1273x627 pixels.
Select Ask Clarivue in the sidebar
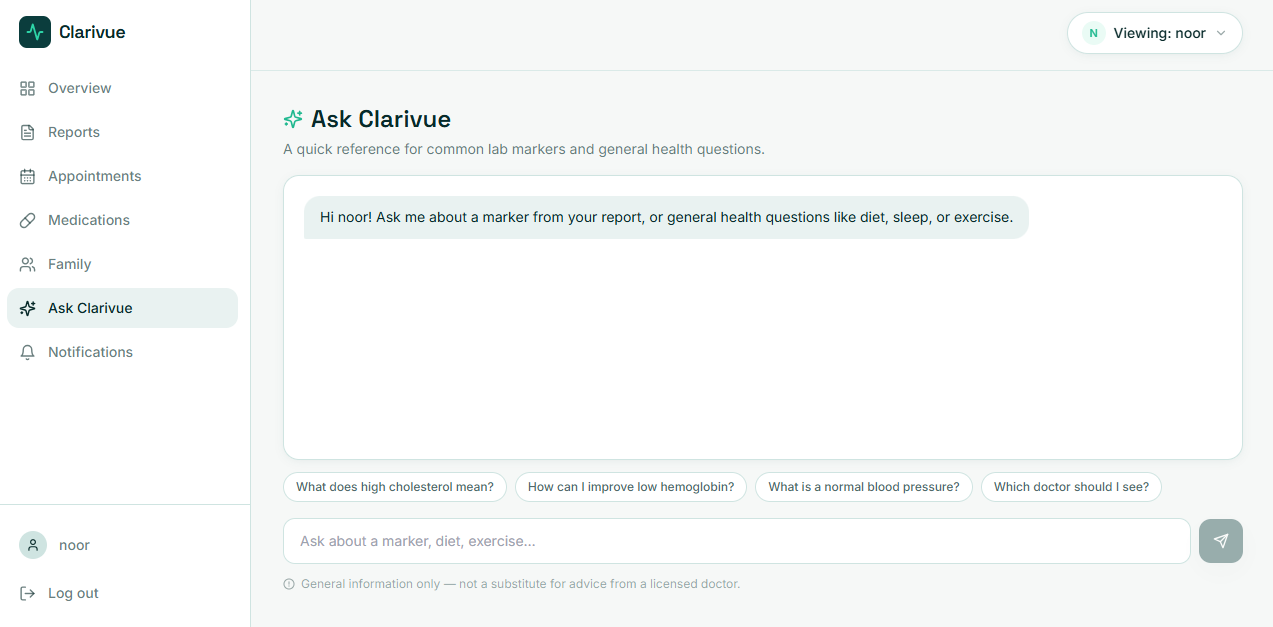pos(122,308)
